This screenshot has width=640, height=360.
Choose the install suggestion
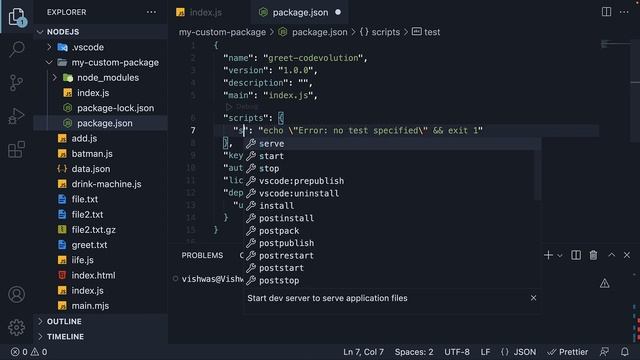tap(392, 206)
